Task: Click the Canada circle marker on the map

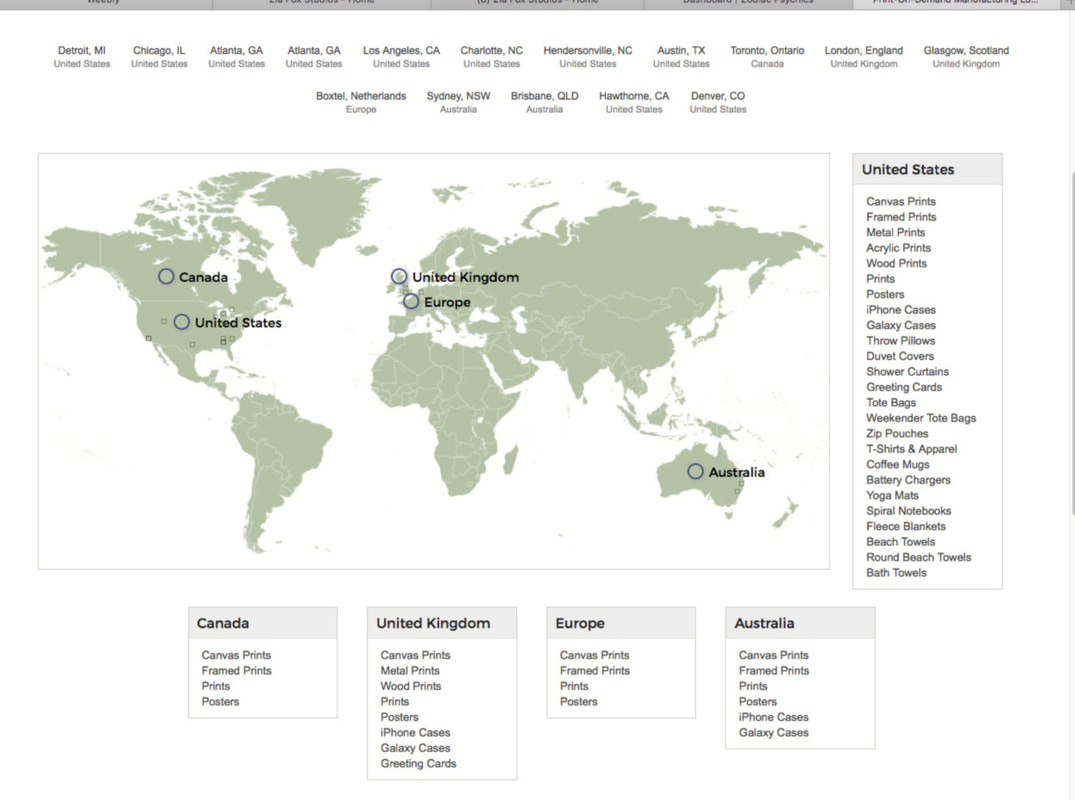Action: (x=166, y=276)
